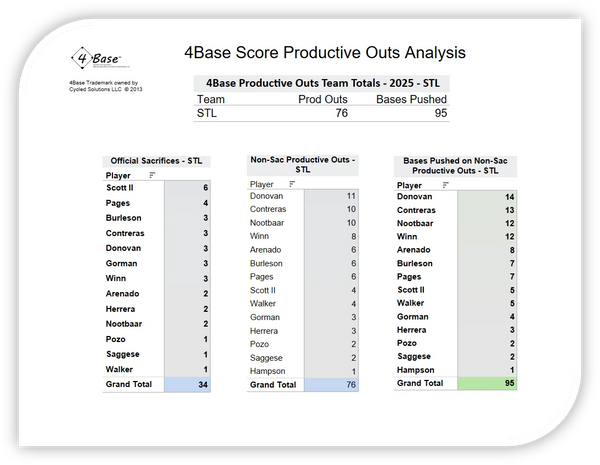
Task: Click 'Grand Total' label in Non-Sac Productive Outs table
Action: click(273, 385)
